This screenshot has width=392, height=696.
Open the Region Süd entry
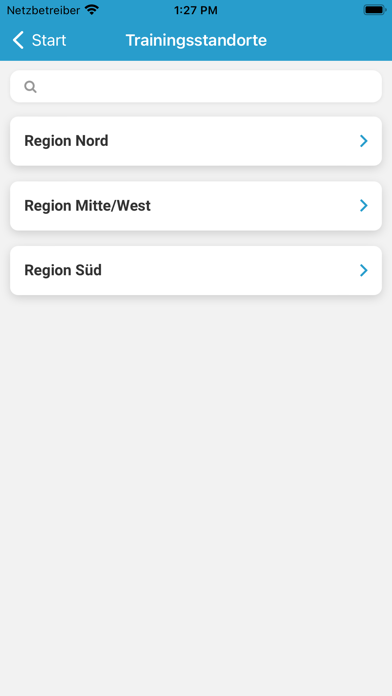[196, 270]
